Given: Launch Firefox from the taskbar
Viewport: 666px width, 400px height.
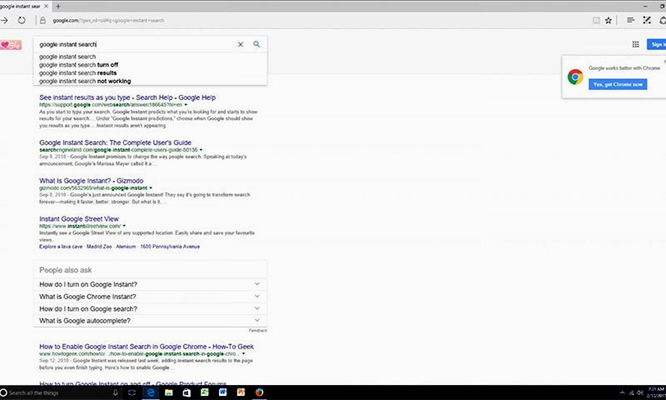Looking at the screenshot, I should pos(259,393).
